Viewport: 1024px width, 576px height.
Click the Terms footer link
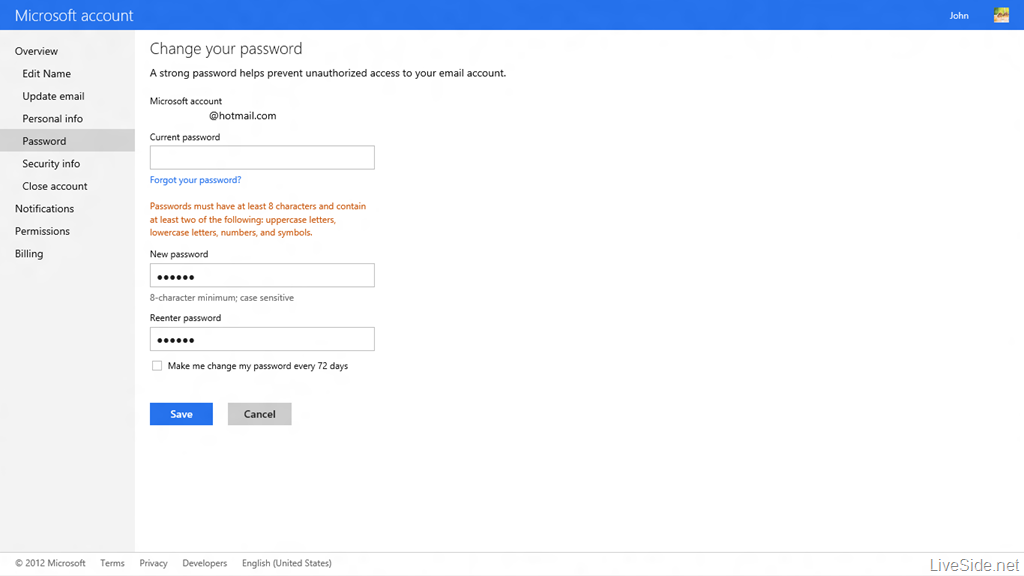[112, 563]
